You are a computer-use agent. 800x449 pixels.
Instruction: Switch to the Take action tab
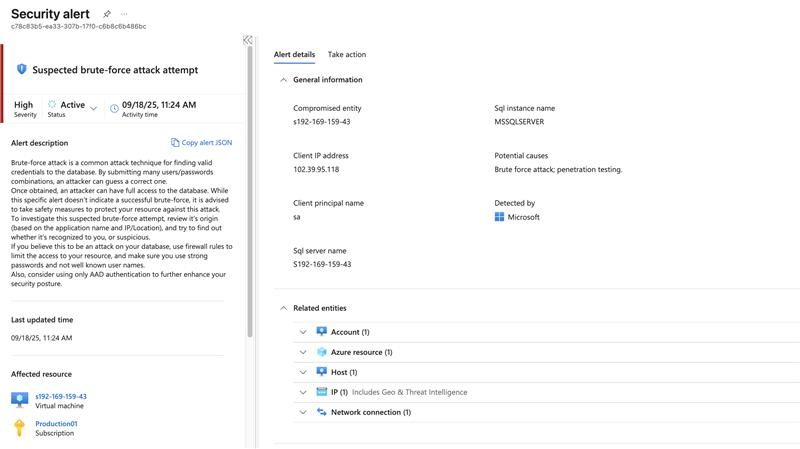click(347, 54)
